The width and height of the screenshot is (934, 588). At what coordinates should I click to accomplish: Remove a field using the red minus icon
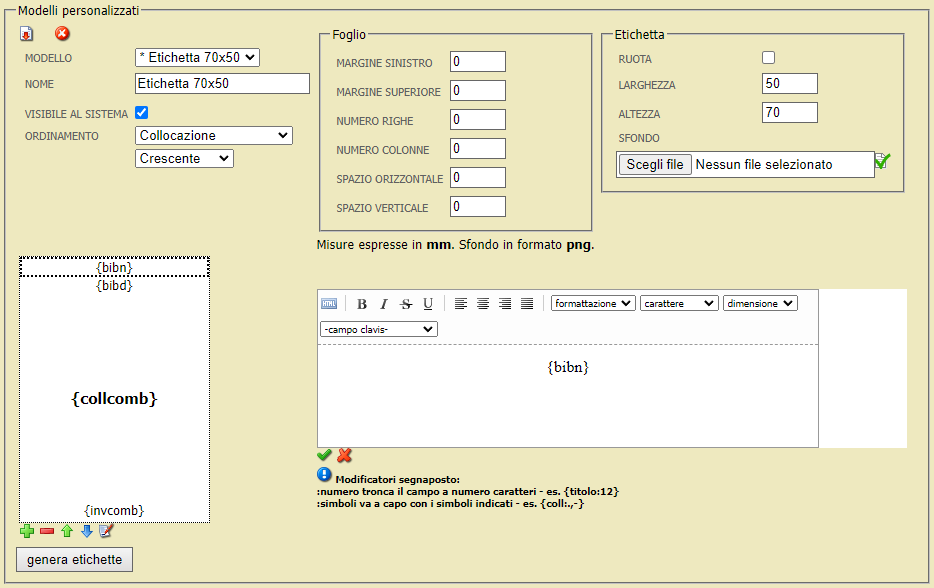click(46, 530)
